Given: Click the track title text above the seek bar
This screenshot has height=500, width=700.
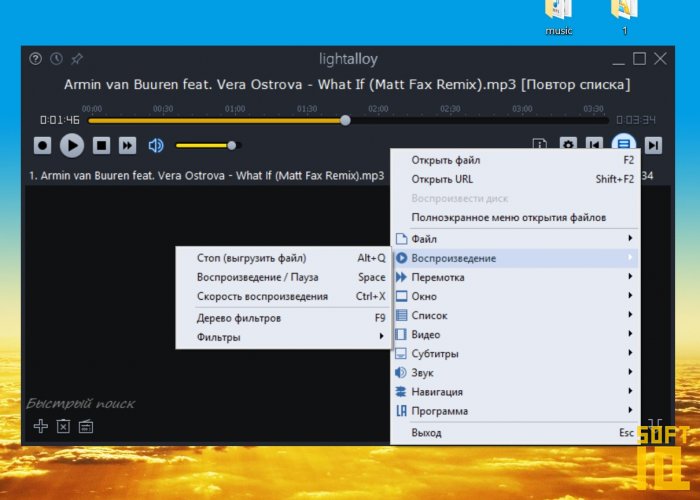Looking at the screenshot, I should coord(347,84).
